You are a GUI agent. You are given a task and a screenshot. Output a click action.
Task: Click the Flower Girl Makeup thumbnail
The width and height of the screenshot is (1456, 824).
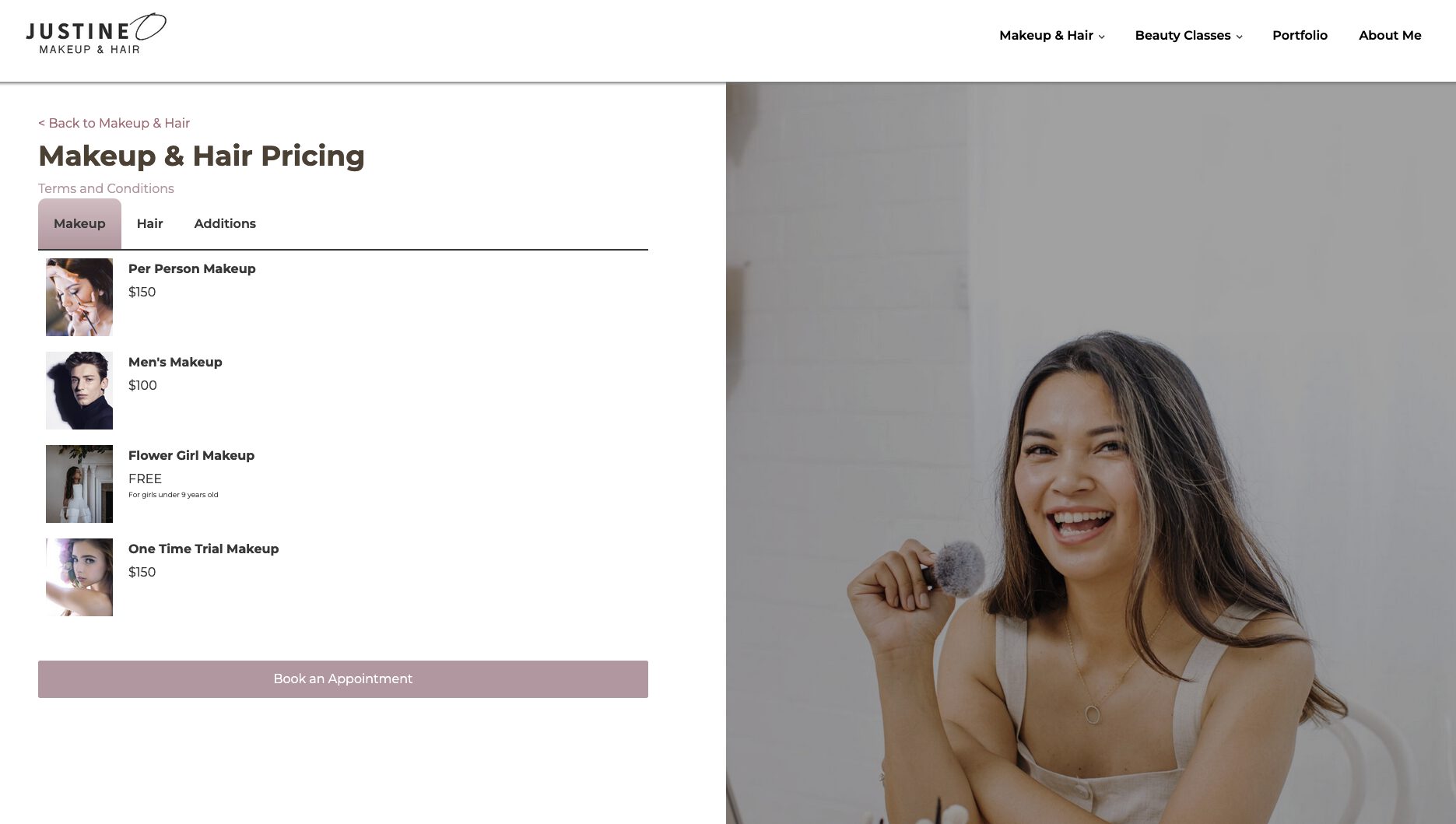coord(79,484)
